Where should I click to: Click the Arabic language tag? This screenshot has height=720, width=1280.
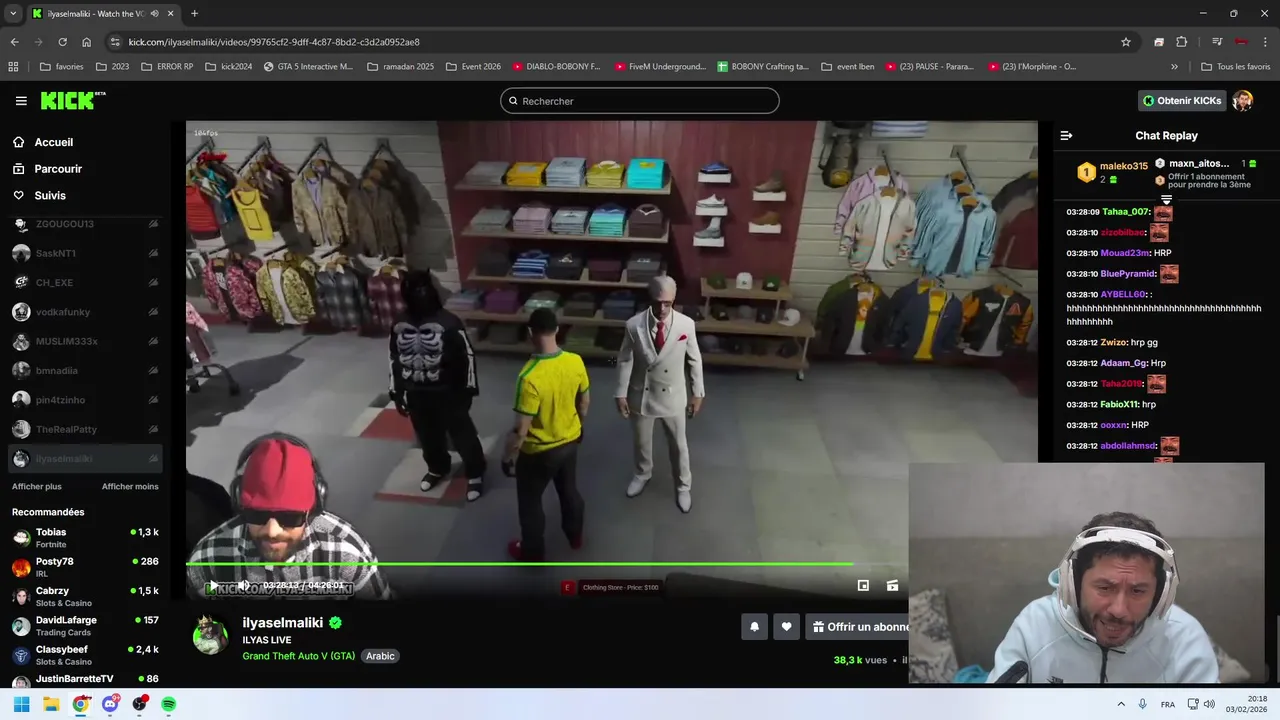(380, 656)
